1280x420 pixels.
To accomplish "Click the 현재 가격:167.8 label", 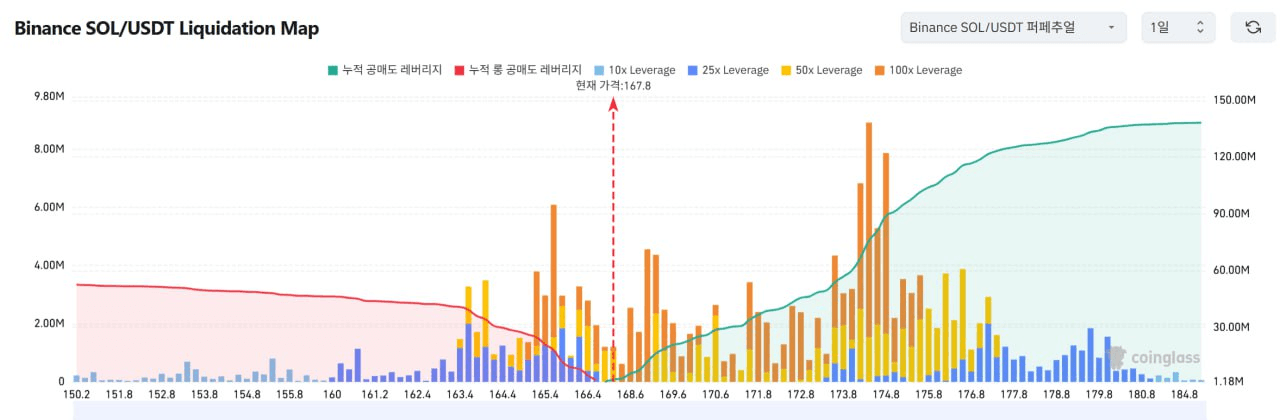I will (x=613, y=86).
